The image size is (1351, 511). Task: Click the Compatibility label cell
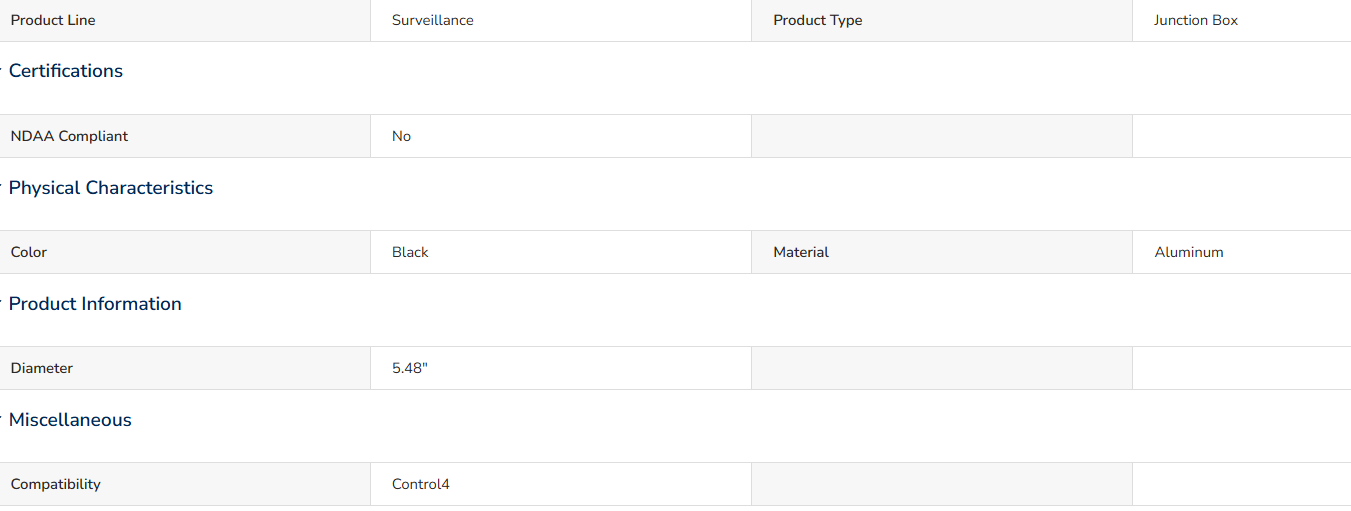pyautogui.click(x=185, y=484)
